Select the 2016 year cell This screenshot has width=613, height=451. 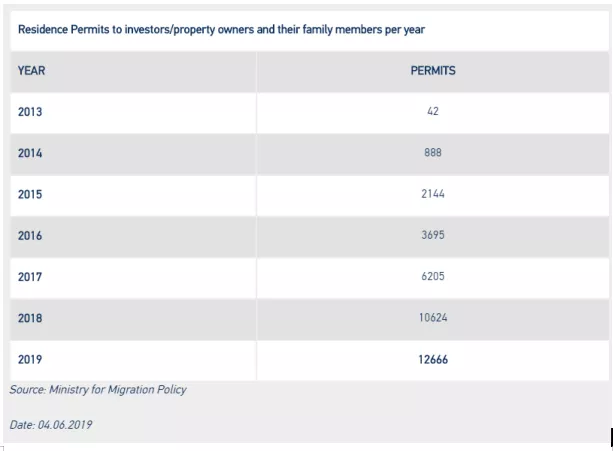click(30, 236)
